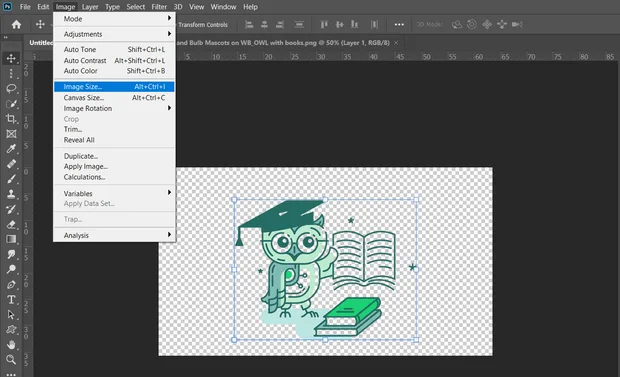The height and width of the screenshot is (377, 620).
Task: Select the Hand tool
Action: click(11, 345)
